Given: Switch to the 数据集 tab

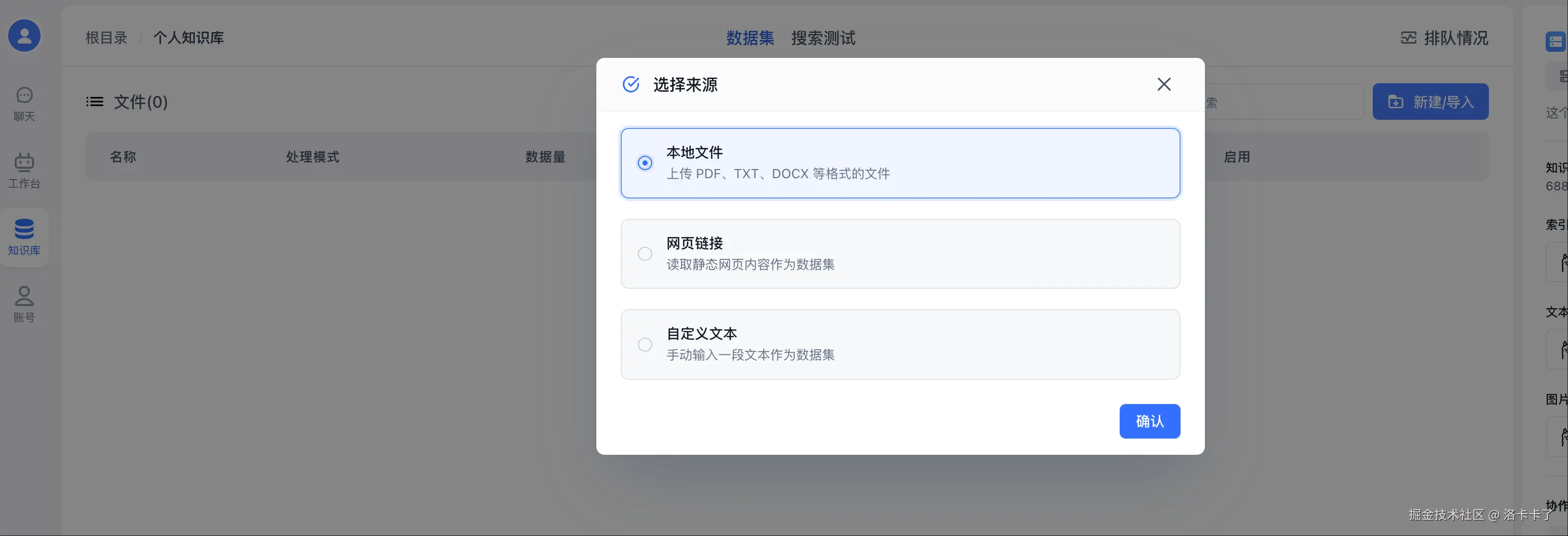Looking at the screenshot, I should [750, 38].
